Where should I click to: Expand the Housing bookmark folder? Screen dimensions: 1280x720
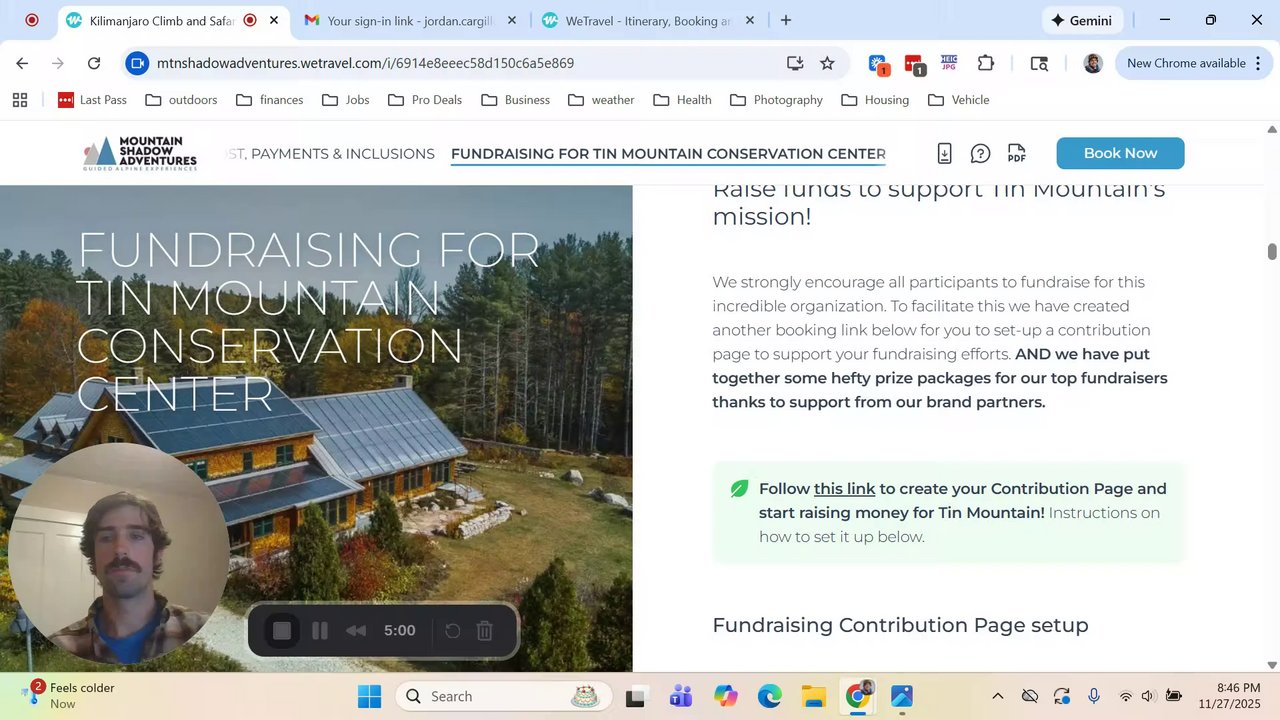click(x=875, y=100)
